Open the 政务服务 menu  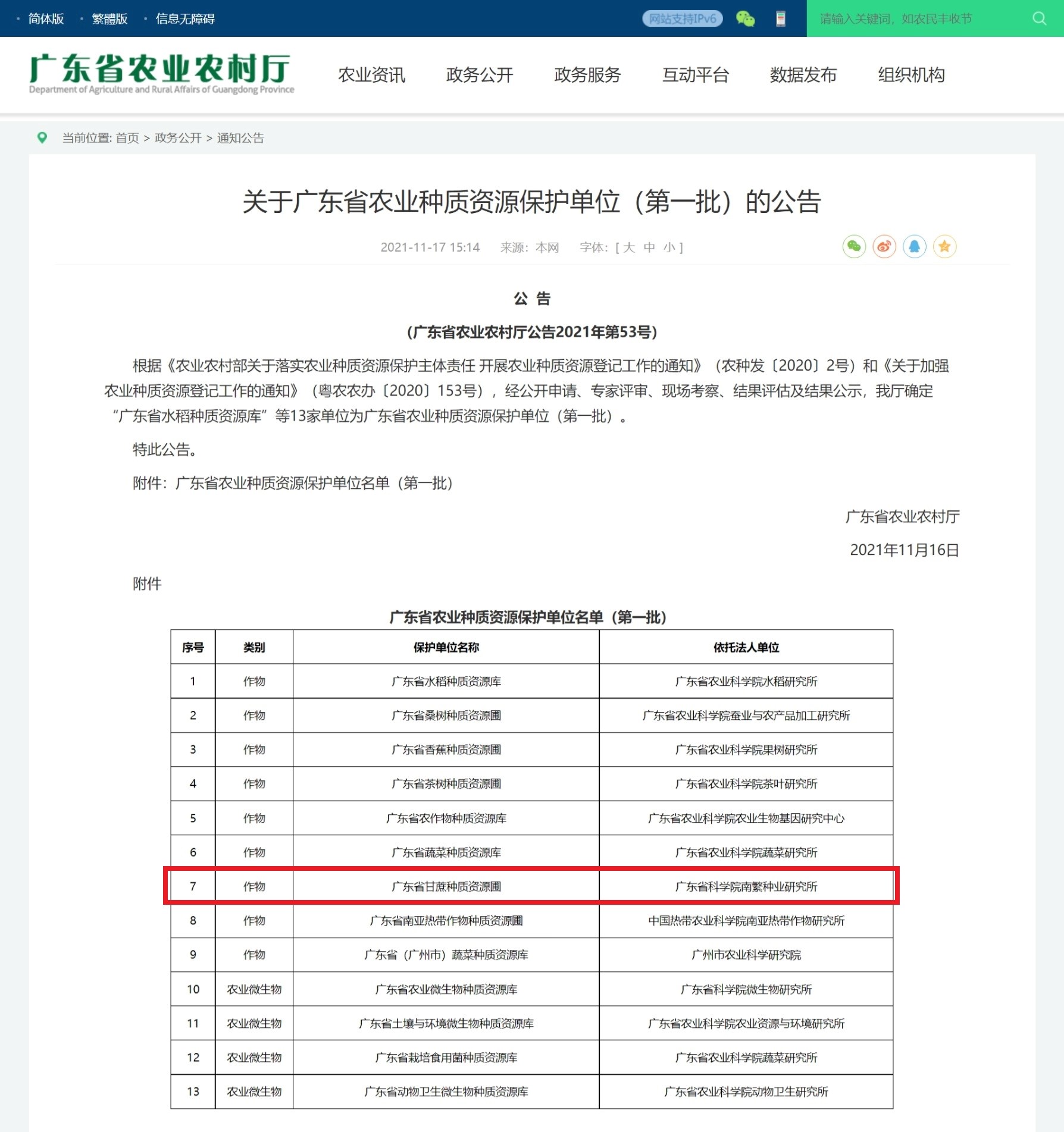[x=587, y=74]
